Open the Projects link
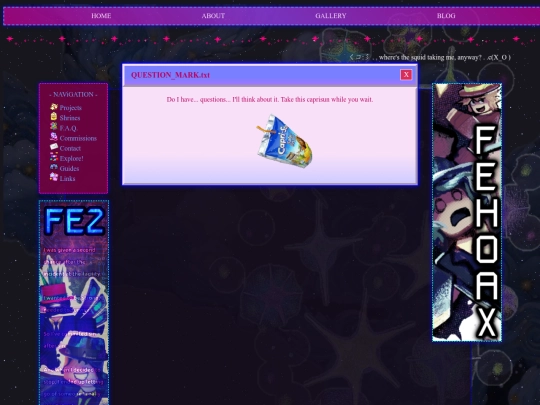 (x=71, y=108)
